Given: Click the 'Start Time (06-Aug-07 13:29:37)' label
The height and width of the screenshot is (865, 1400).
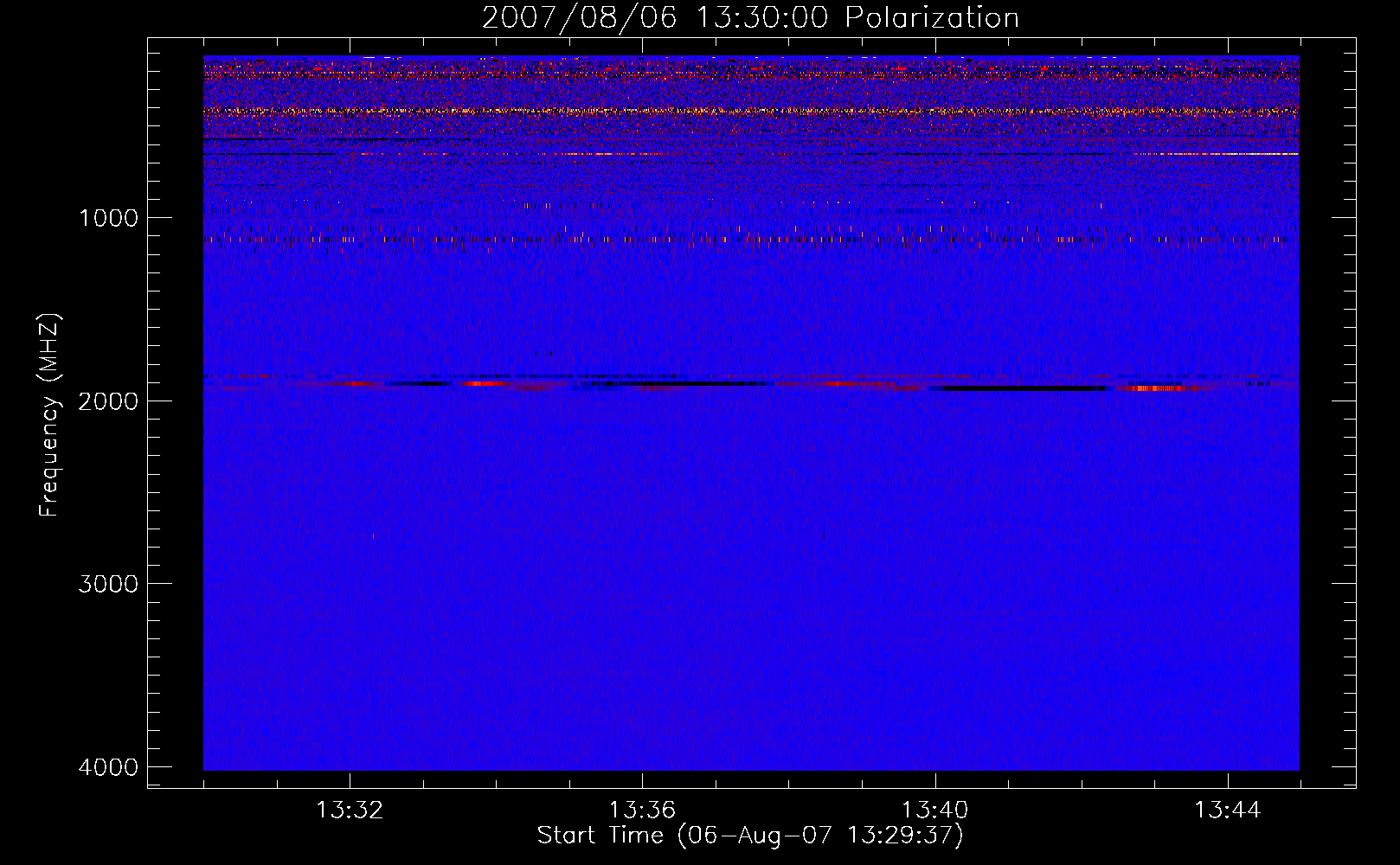Looking at the screenshot, I should 750,836.
